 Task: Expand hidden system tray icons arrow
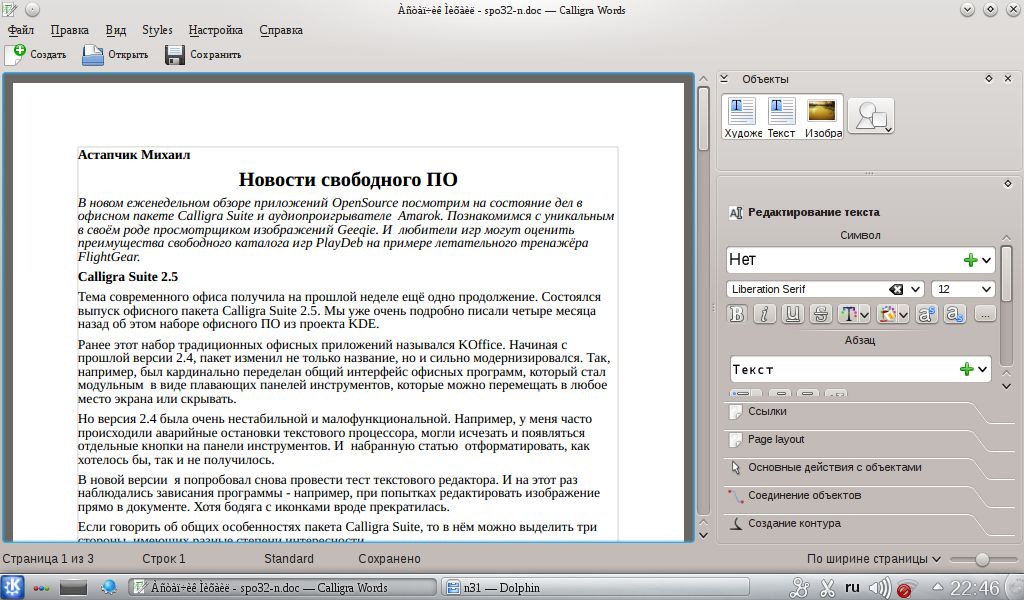pos(937,587)
